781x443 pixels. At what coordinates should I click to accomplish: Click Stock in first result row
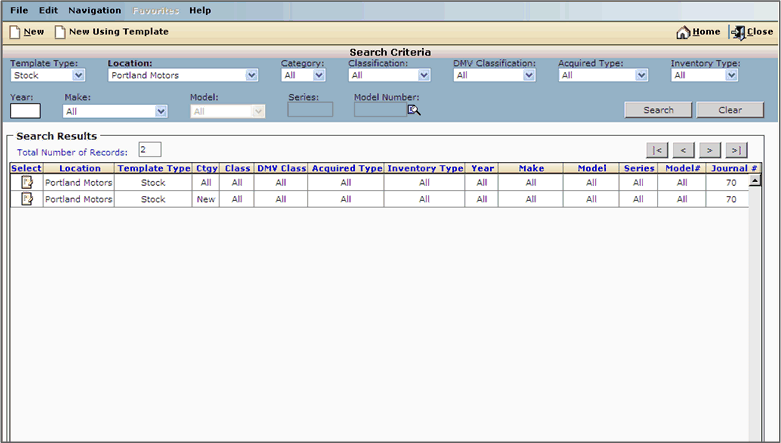pyautogui.click(x=153, y=183)
